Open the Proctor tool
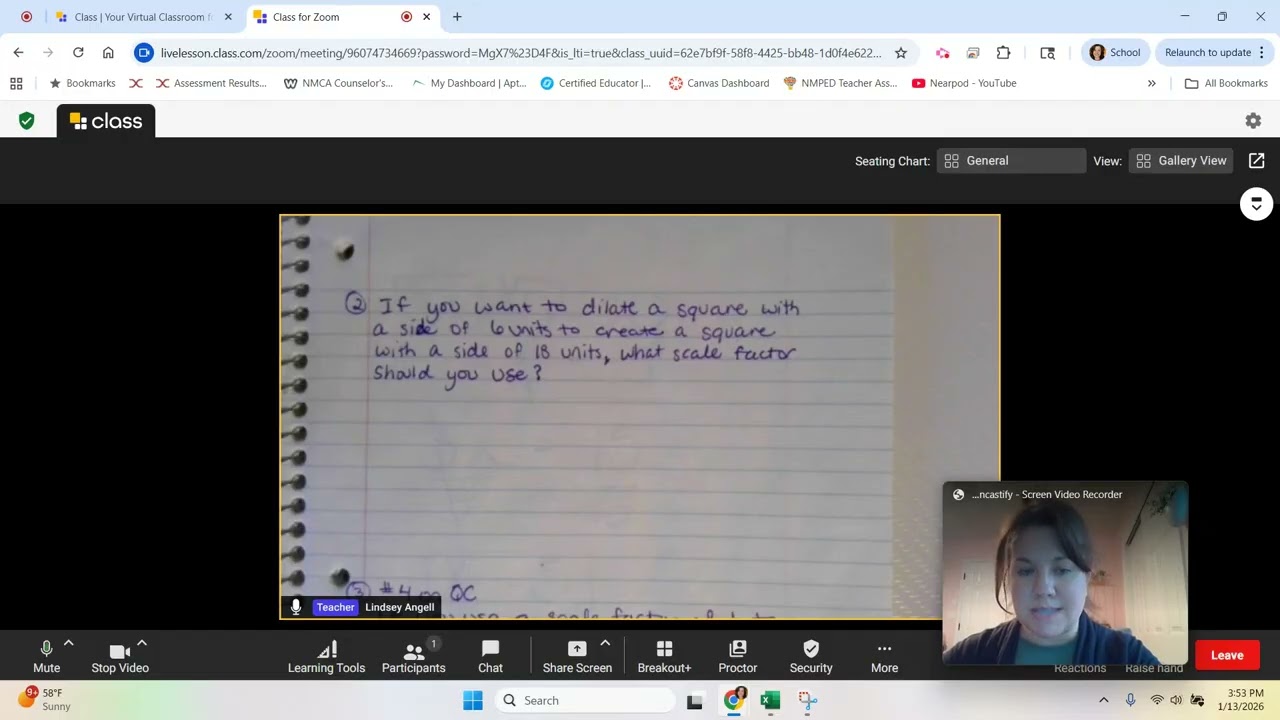Screen dimensions: 1280x720 [x=738, y=657]
